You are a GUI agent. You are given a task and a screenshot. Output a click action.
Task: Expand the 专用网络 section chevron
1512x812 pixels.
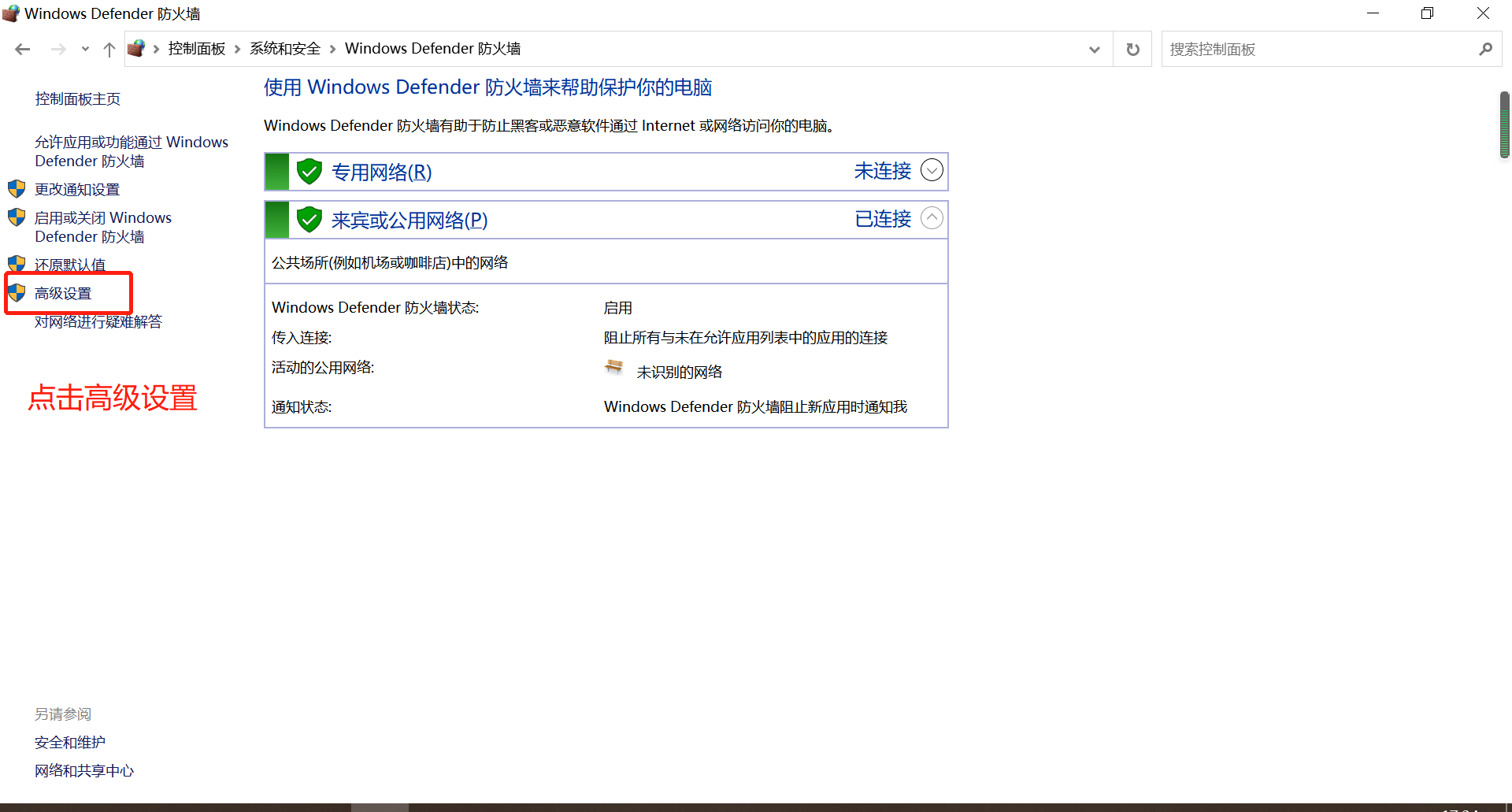click(x=932, y=170)
